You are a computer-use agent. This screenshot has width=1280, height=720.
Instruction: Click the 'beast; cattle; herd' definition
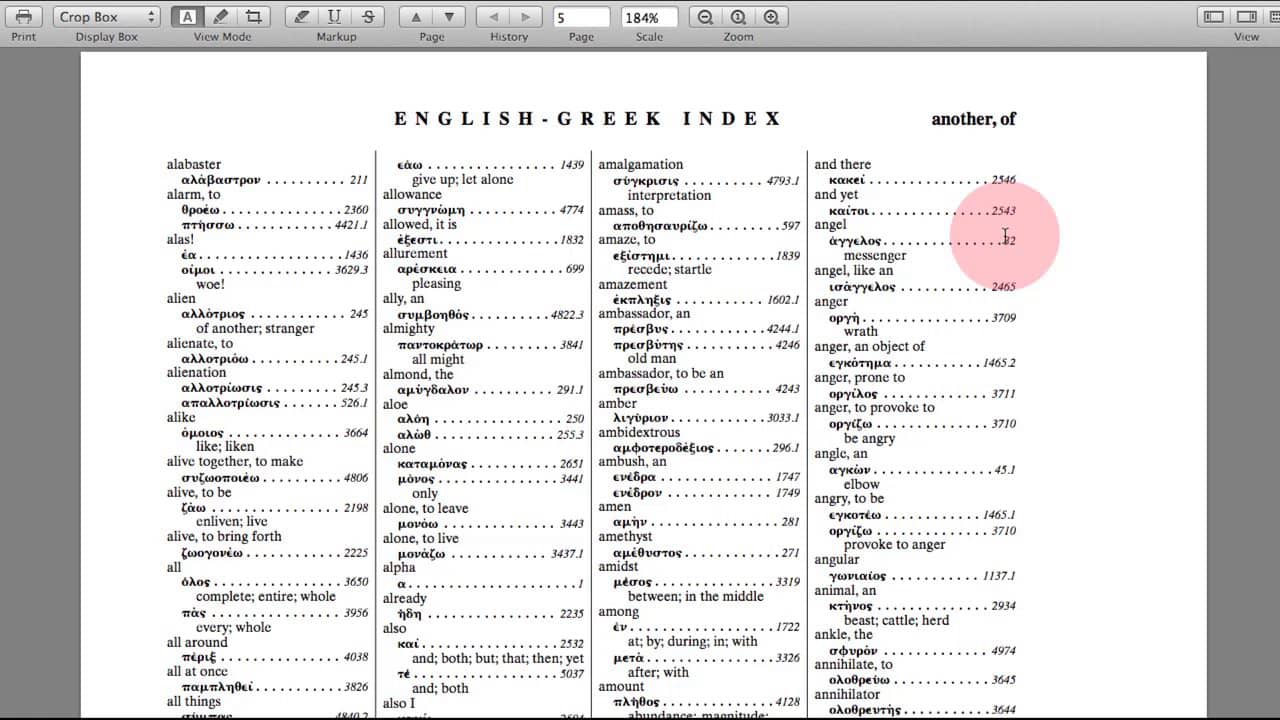point(896,621)
